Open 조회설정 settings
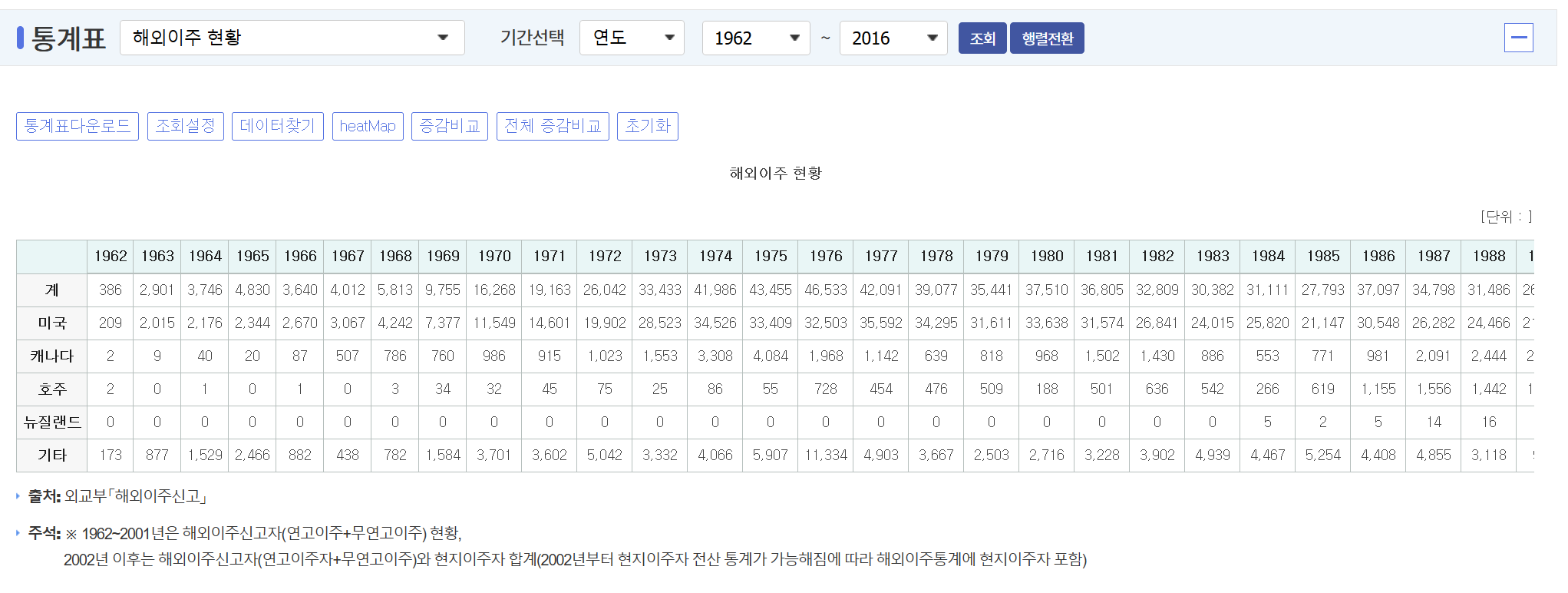Screen dimensions: 1568x593 (185, 126)
